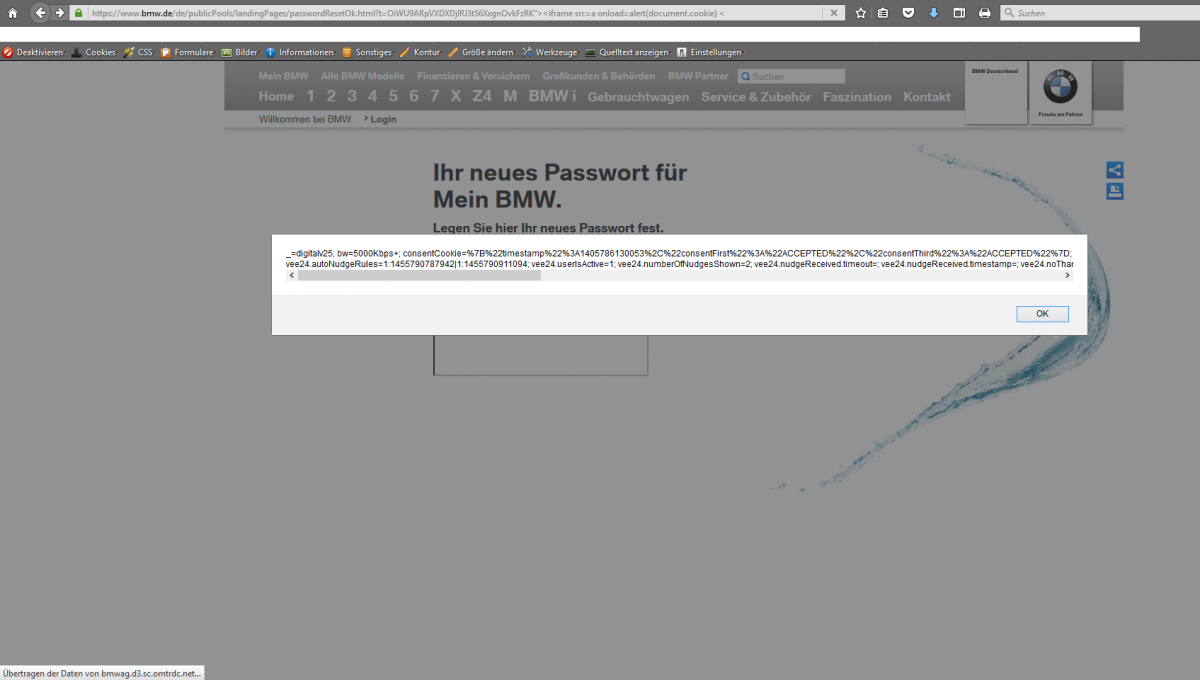This screenshot has height=680, width=1200.
Task: Open downloads with the blue arrow icon
Action: point(933,13)
